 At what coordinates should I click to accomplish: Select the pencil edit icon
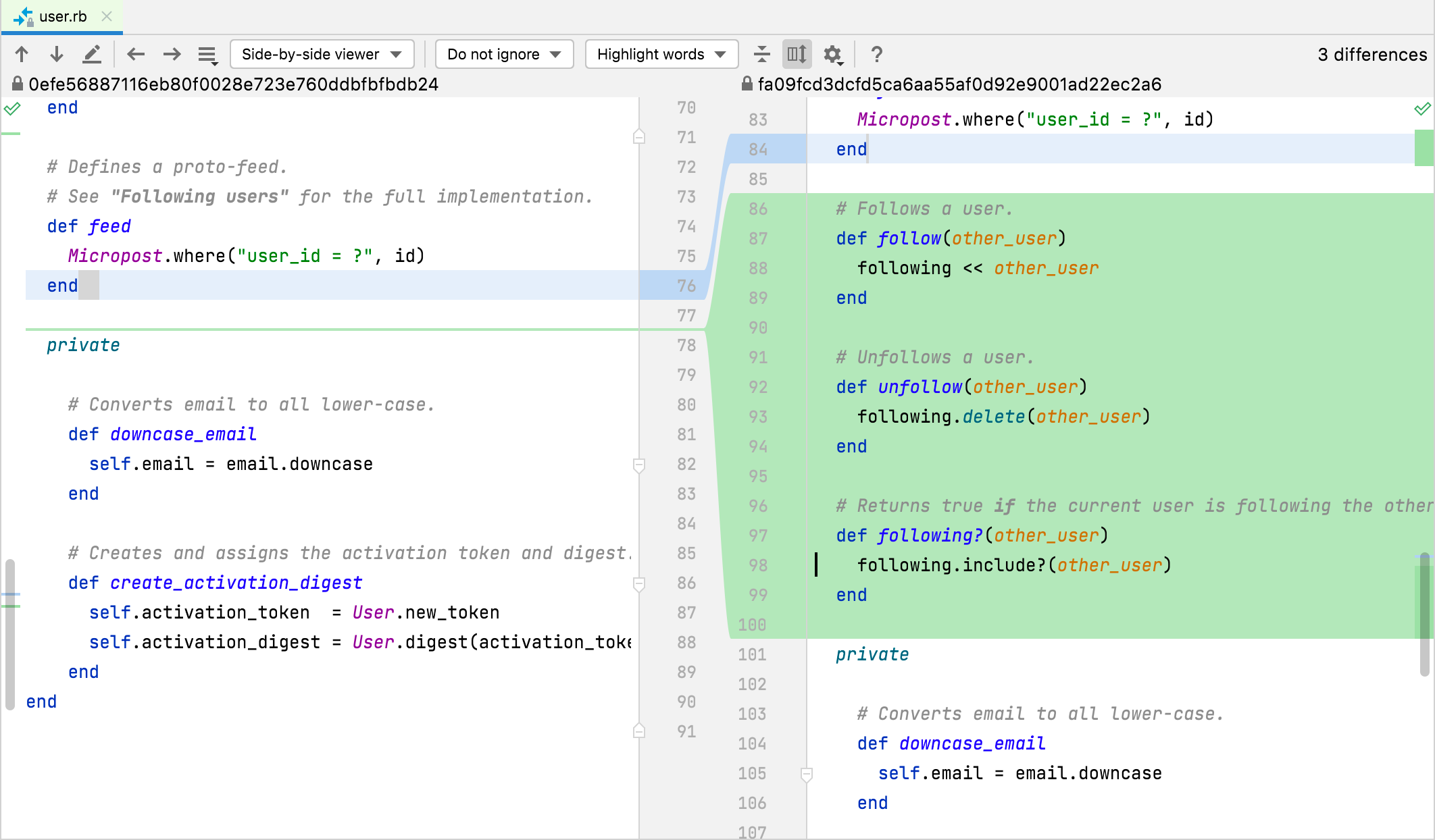coord(93,54)
